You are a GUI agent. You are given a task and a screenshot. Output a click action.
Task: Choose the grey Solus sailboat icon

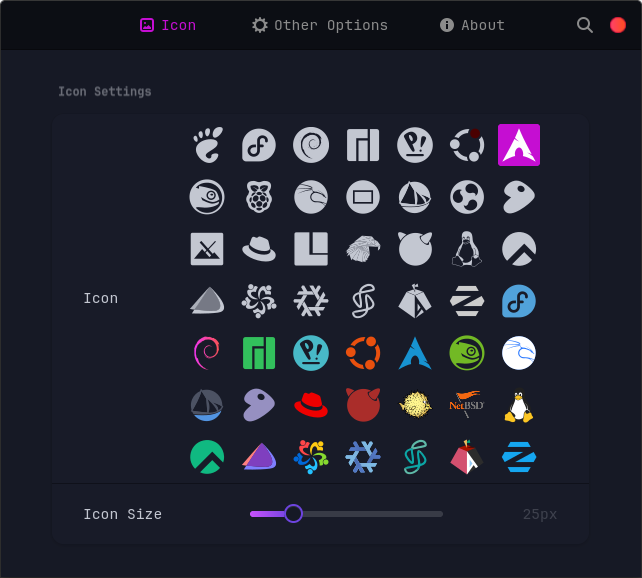(x=415, y=197)
